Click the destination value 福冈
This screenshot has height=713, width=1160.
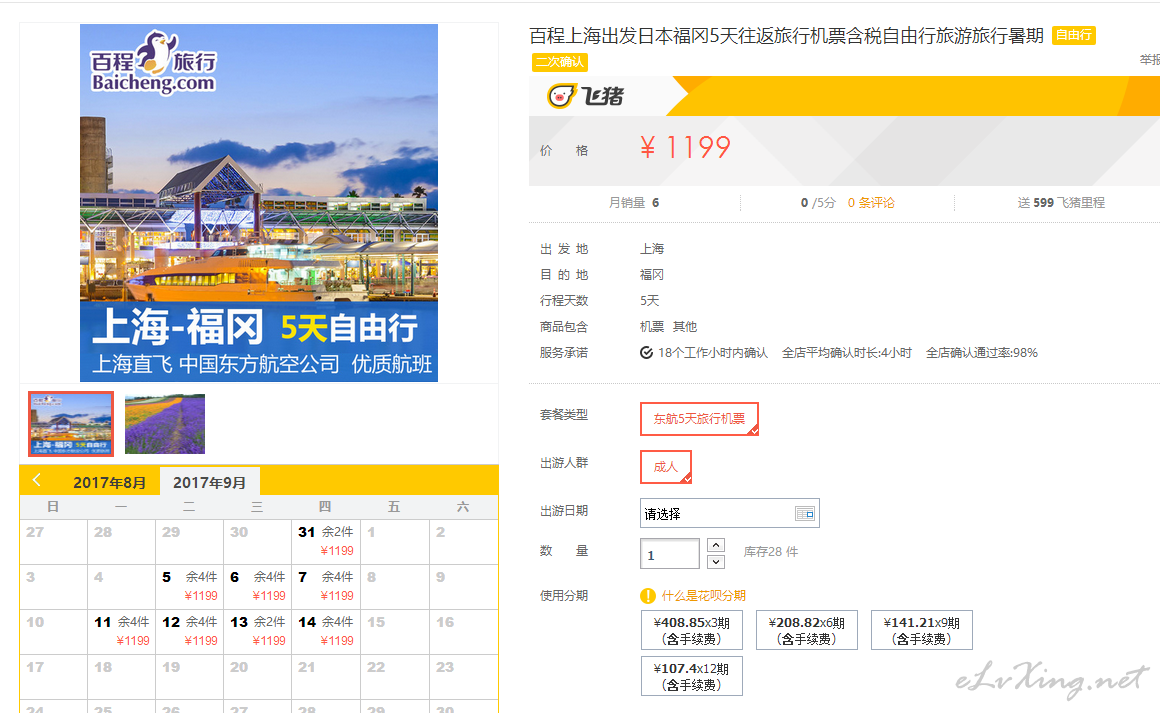[x=652, y=274]
